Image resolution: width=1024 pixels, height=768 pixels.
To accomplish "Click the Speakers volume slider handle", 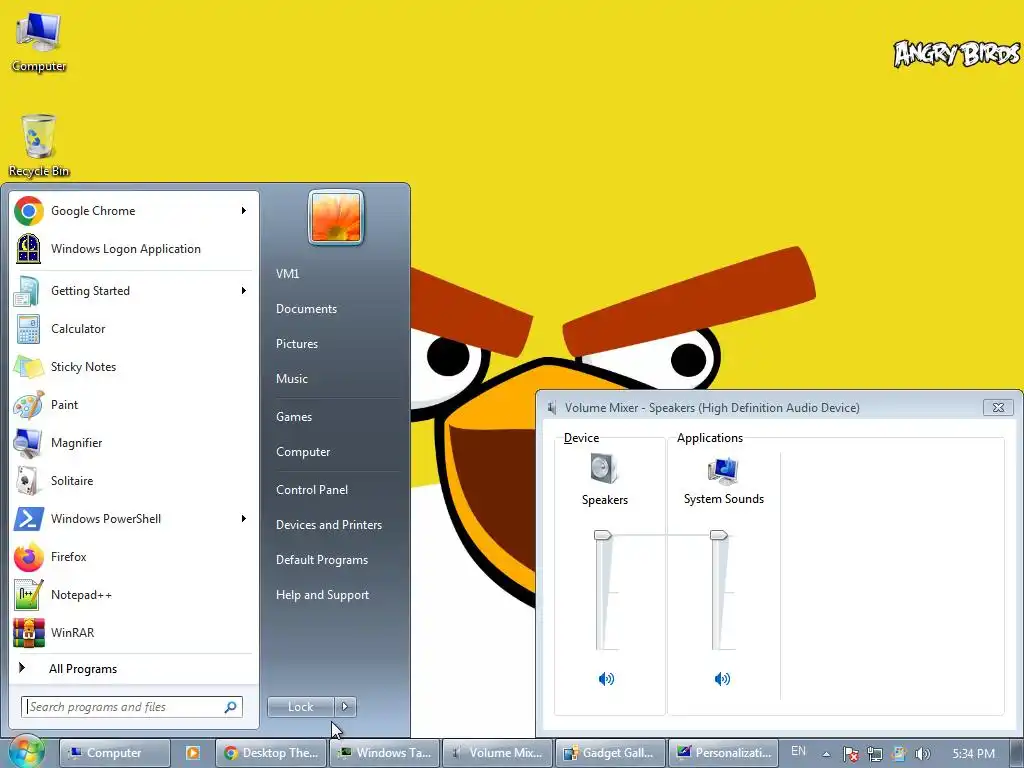I will click(602, 536).
